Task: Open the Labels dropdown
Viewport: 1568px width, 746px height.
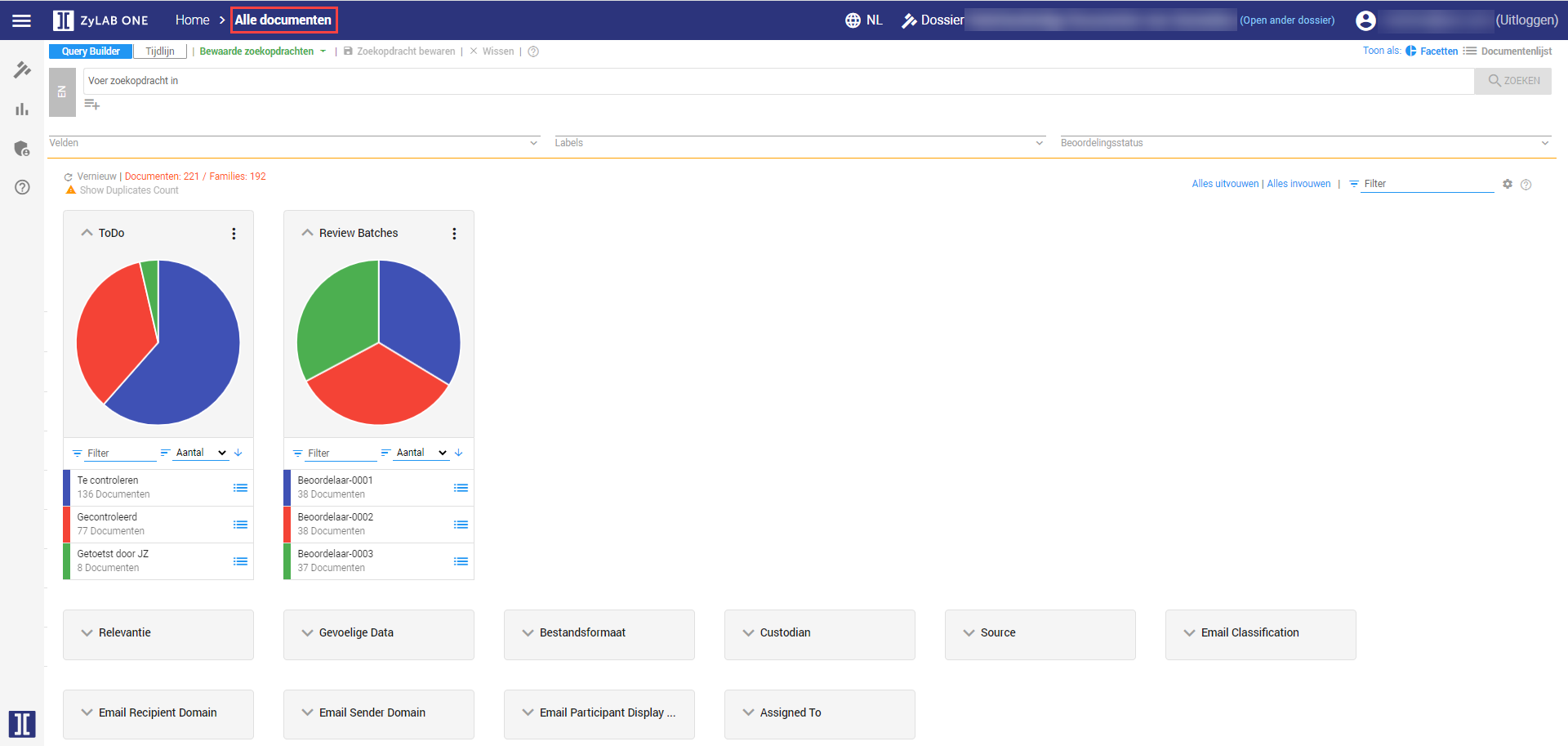Action: coord(800,143)
